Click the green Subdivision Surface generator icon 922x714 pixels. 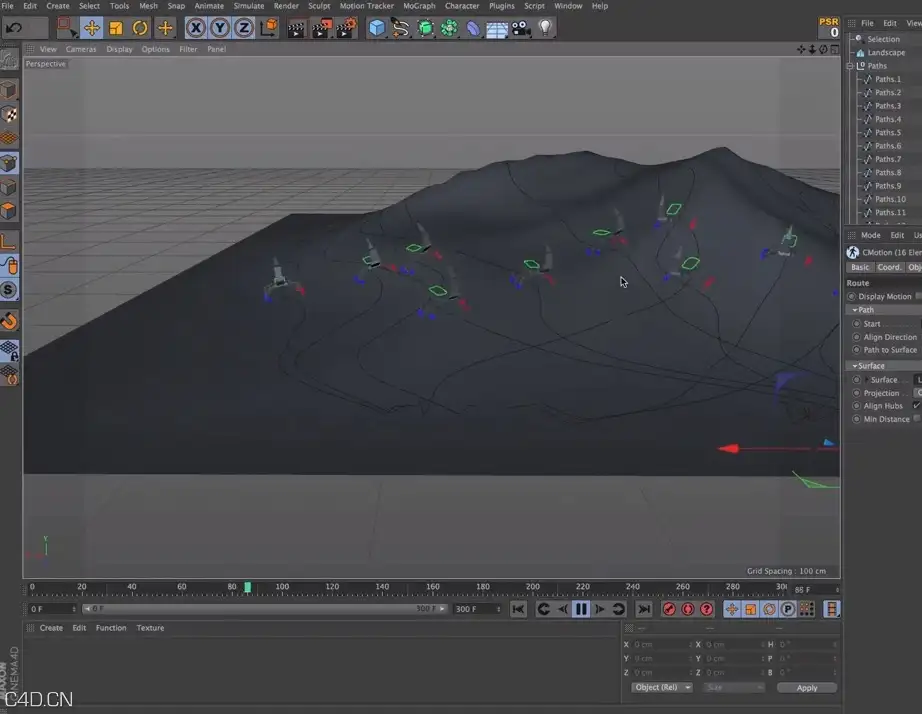click(x=425, y=28)
